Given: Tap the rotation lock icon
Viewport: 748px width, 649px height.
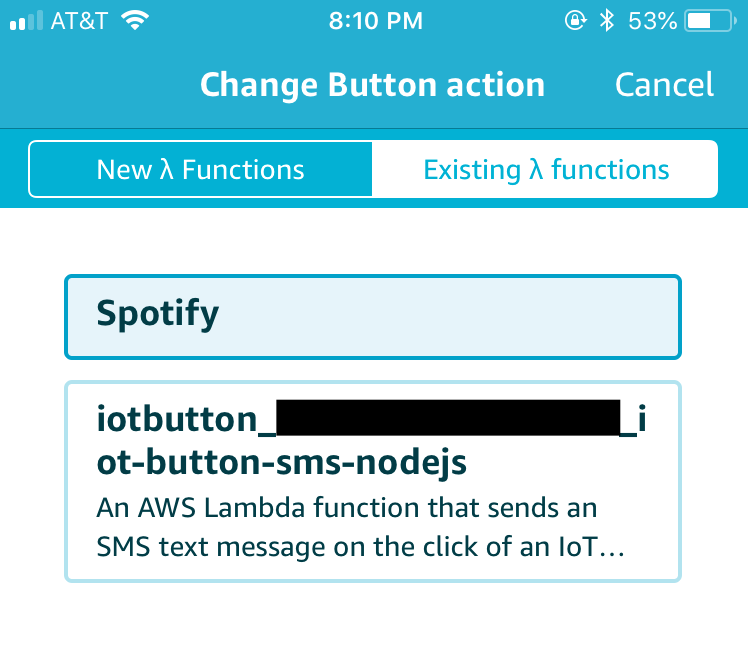Looking at the screenshot, I should click(575, 21).
